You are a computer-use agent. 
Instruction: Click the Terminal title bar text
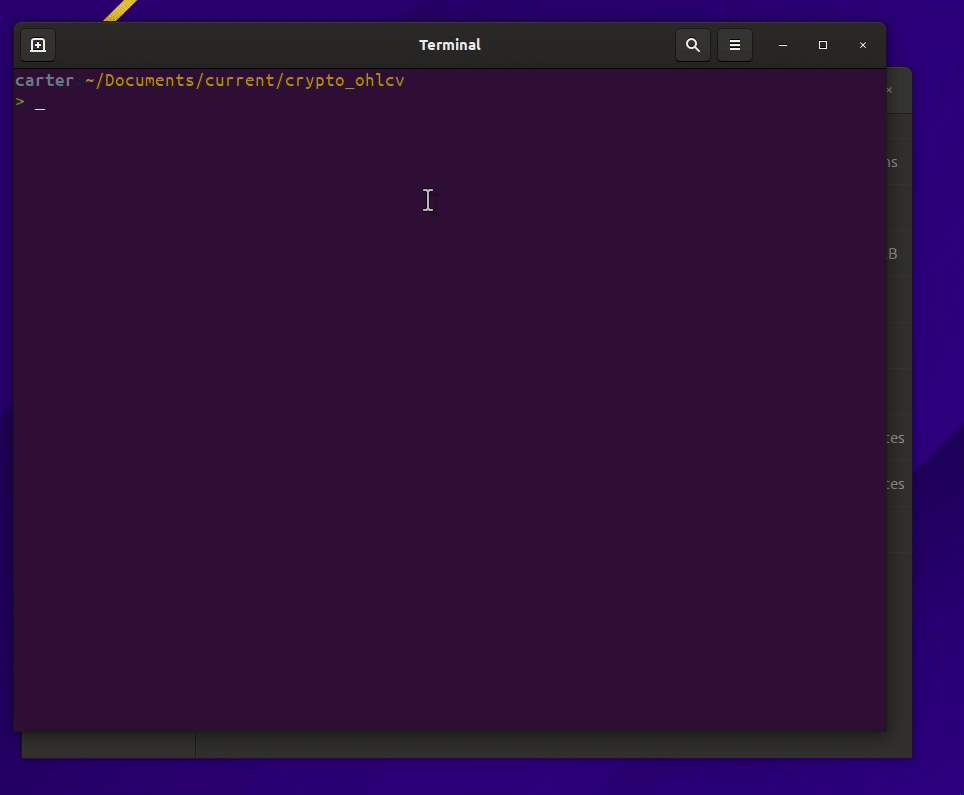point(450,45)
